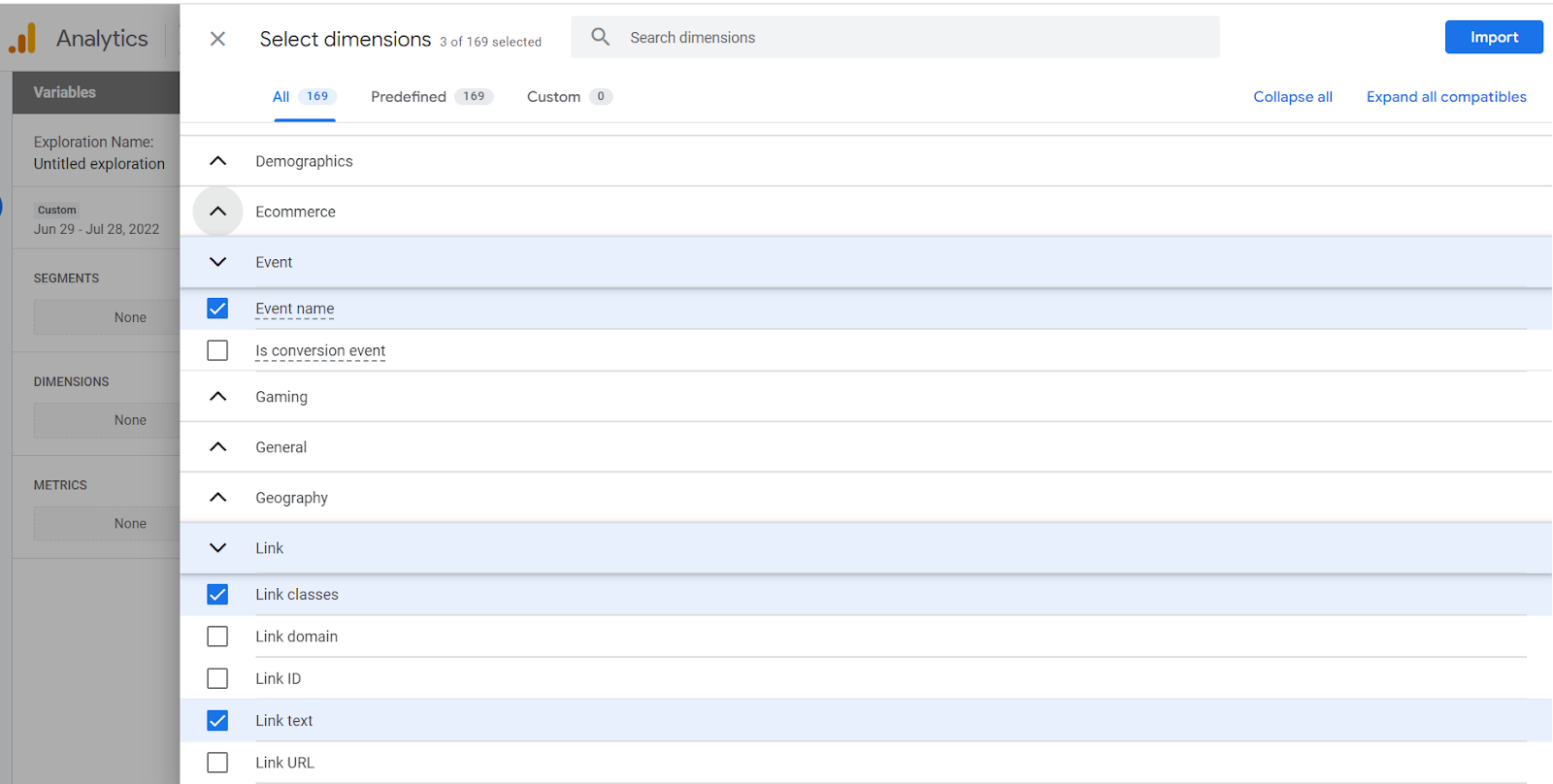The height and width of the screenshot is (784, 1553).
Task: Collapse the Link section chevron
Action: [x=218, y=548]
